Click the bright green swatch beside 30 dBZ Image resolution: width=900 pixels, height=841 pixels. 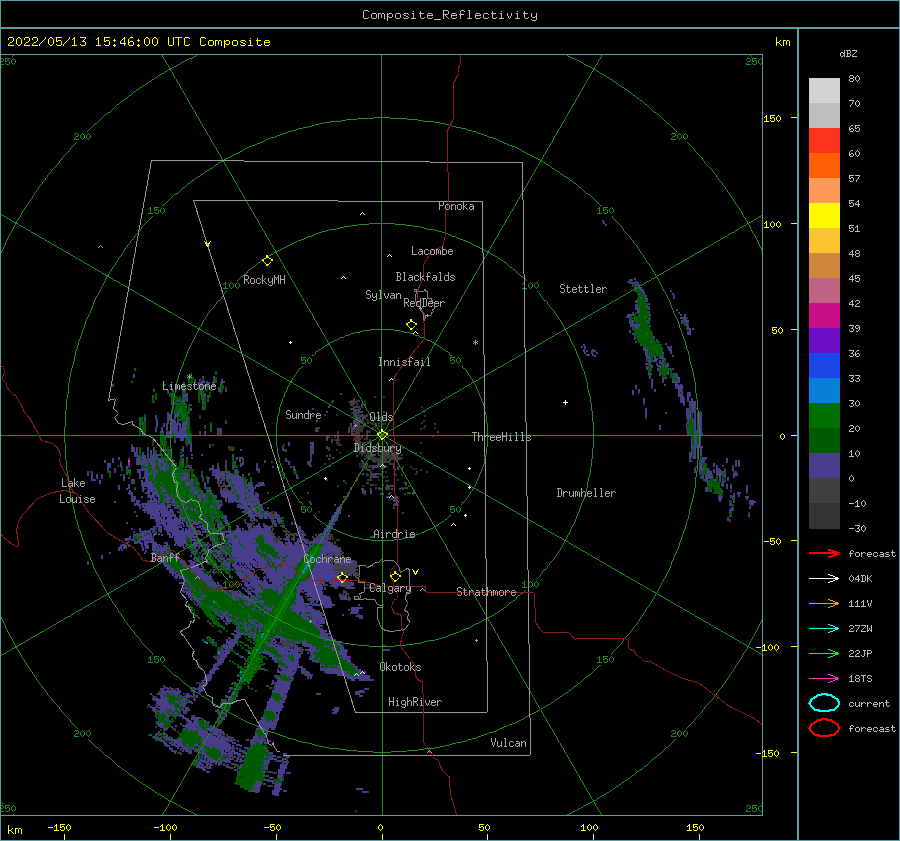coord(824,416)
